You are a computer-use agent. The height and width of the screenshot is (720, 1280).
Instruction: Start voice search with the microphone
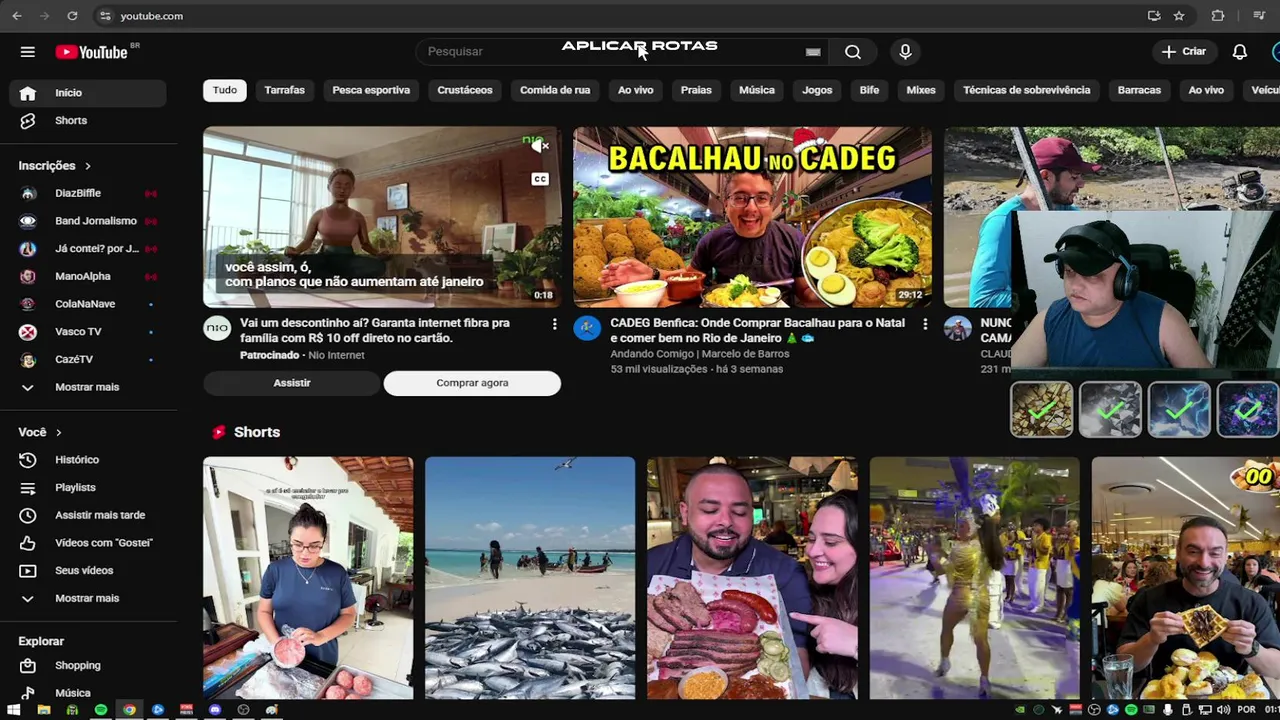[905, 52]
